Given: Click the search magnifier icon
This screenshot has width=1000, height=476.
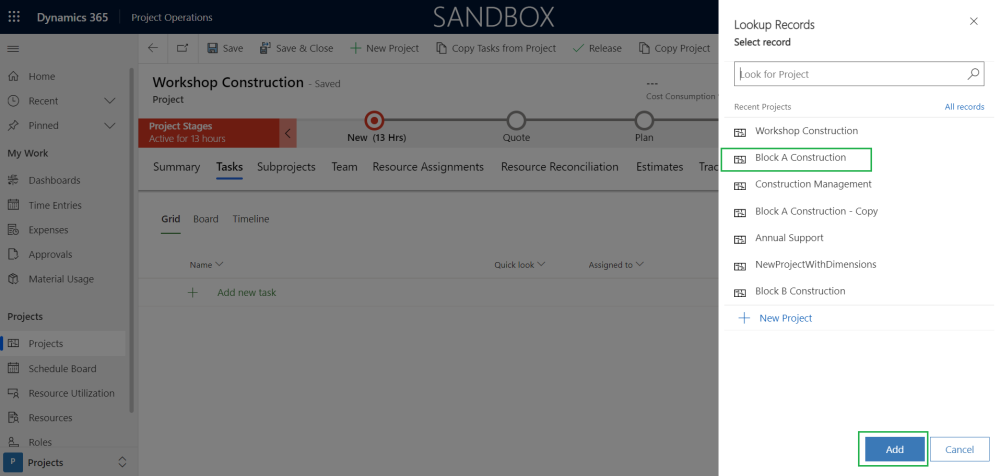Looking at the screenshot, I should (973, 74).
